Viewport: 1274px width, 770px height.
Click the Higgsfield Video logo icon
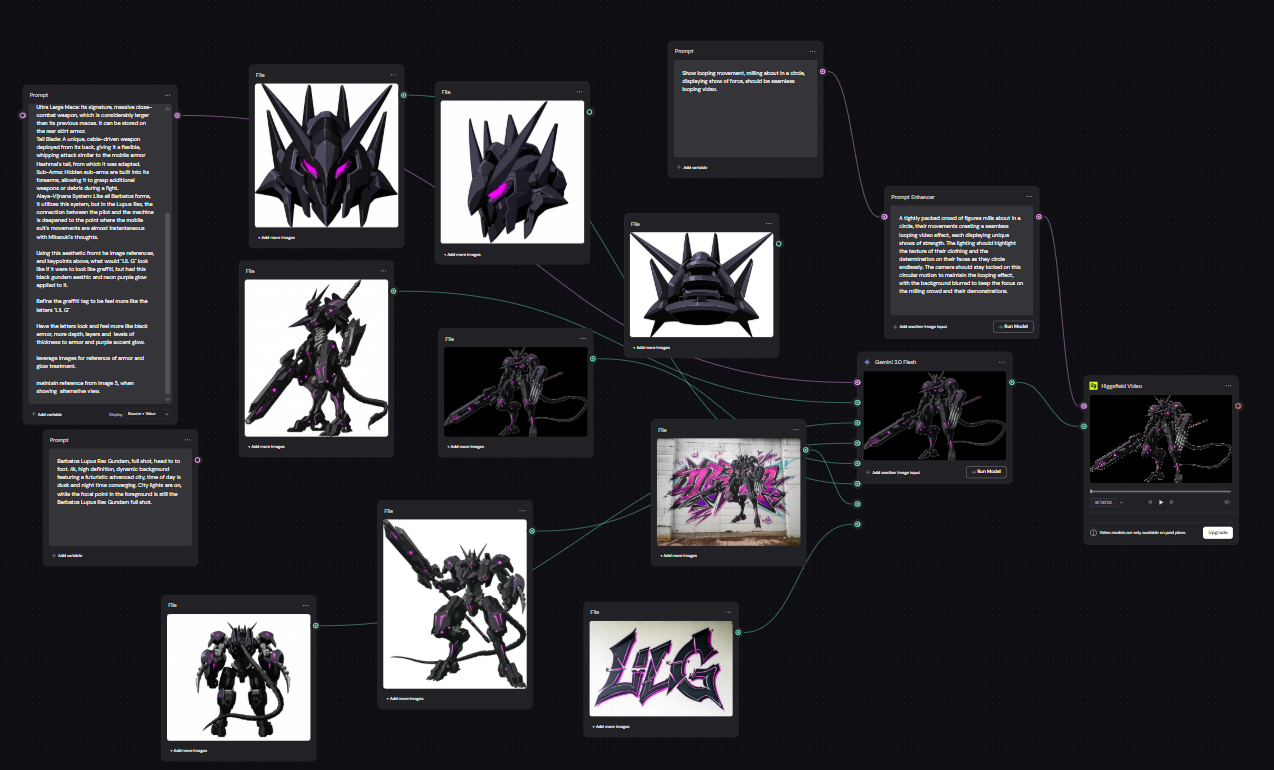1094,386
